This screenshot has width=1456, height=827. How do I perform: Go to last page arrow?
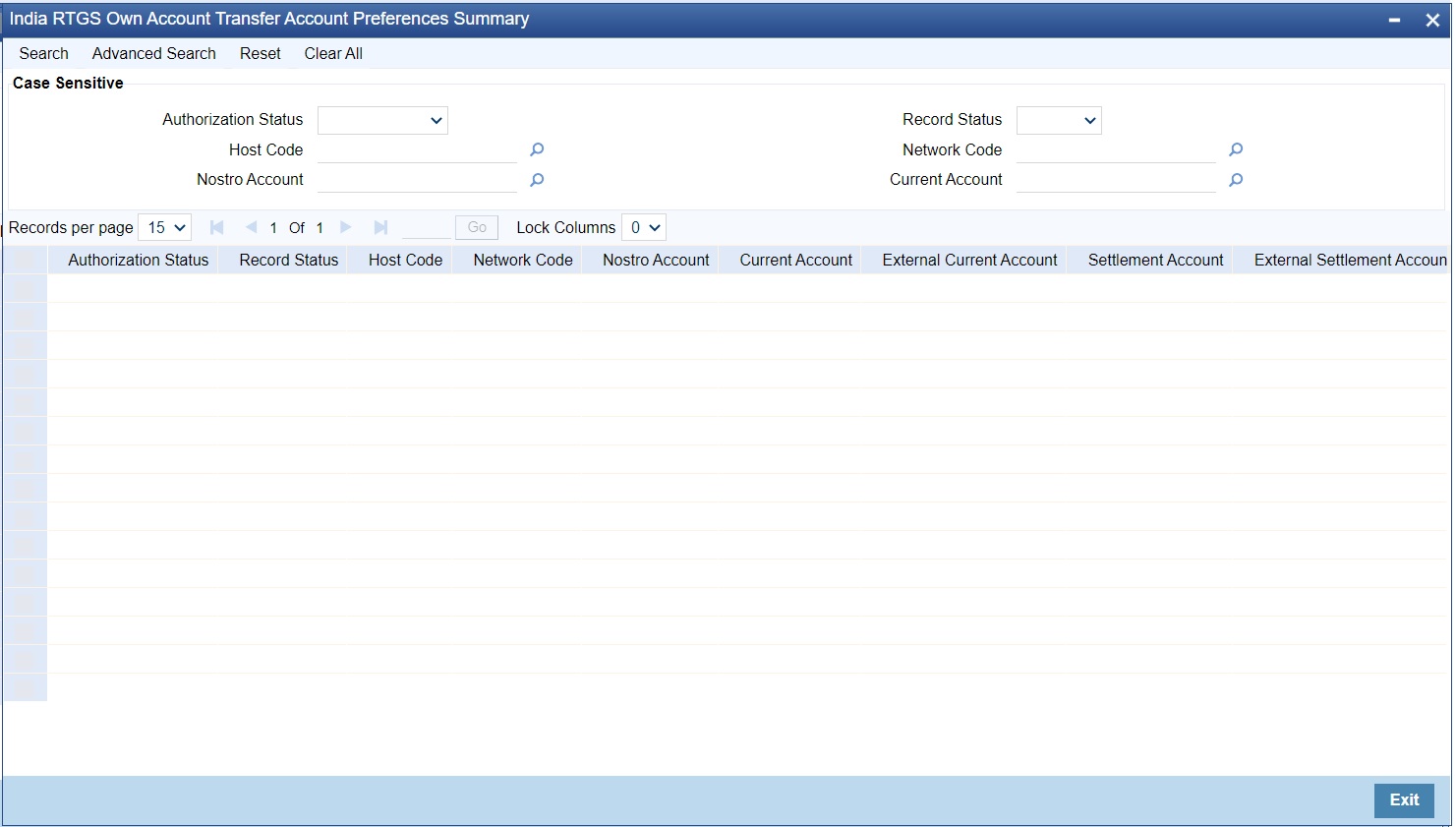pos(380,227)
